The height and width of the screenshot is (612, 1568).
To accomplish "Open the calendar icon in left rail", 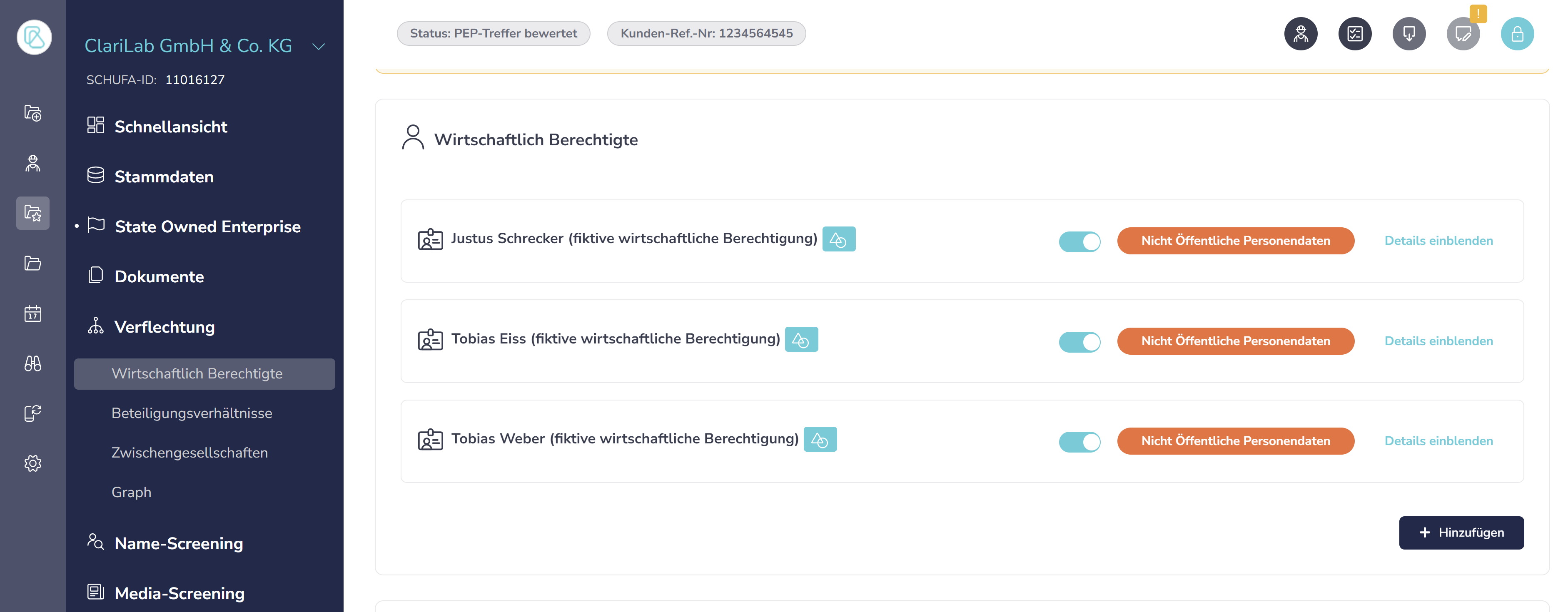I will click(x=33, y=313).
